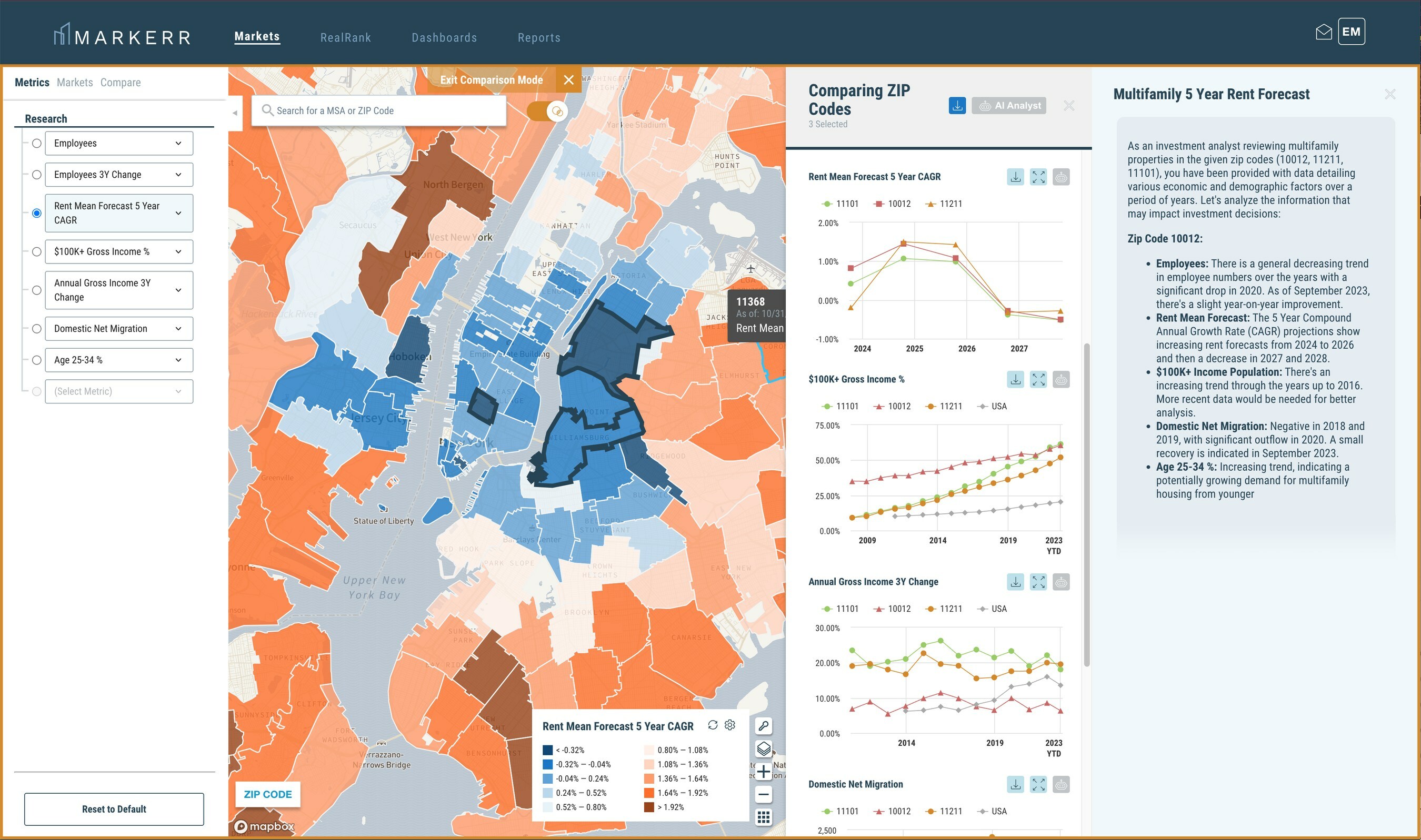Switch to the Compare tab
This screenshot has height=840, width=1421.
pyautogui.click(x=120, y=82)
